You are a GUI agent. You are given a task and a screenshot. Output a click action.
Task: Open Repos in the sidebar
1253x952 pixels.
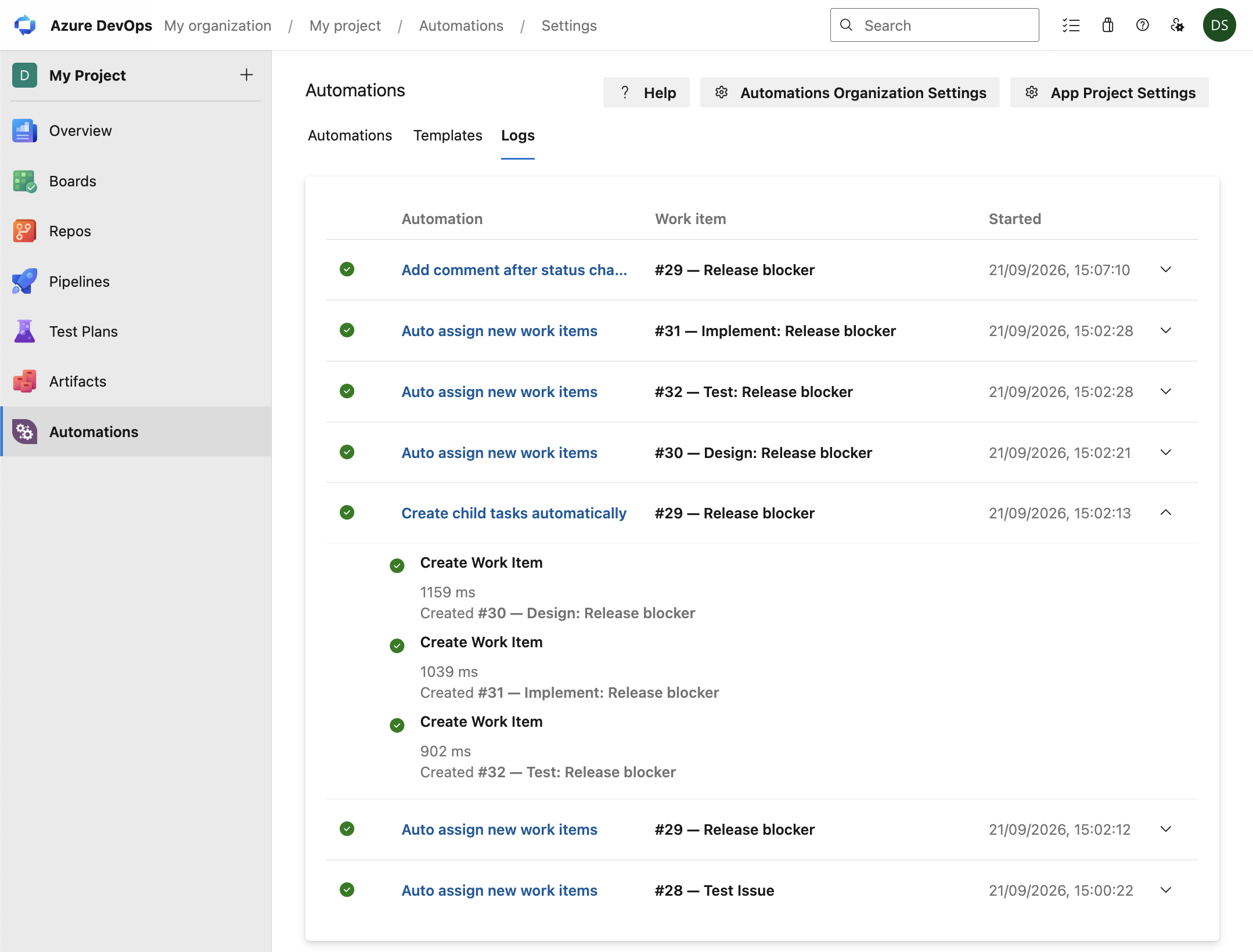[136, 231]
